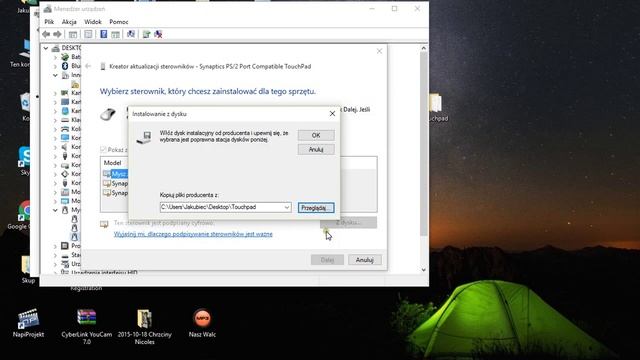Screen dimensions: 640x360
Task: Open the Properties toolbar icon
Action: (x=88, y=34)
